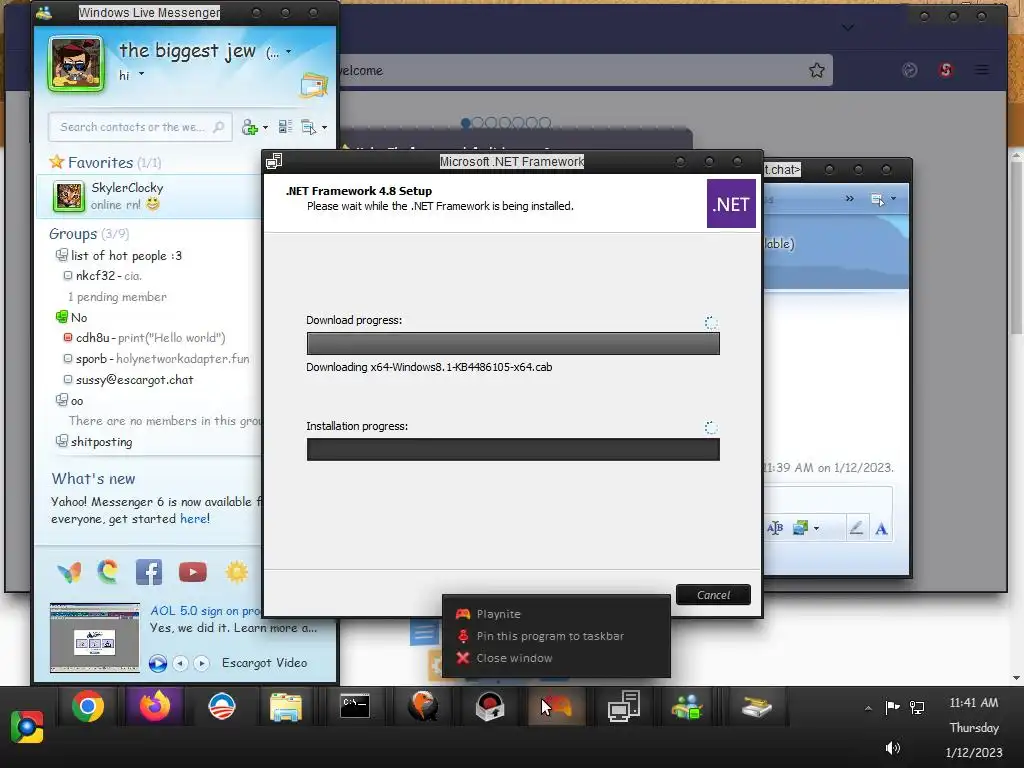Open the 'hi' personal message dropdown
This screenshot has height=768, width=1024.
pyautogui.click(x=141, y=74)
